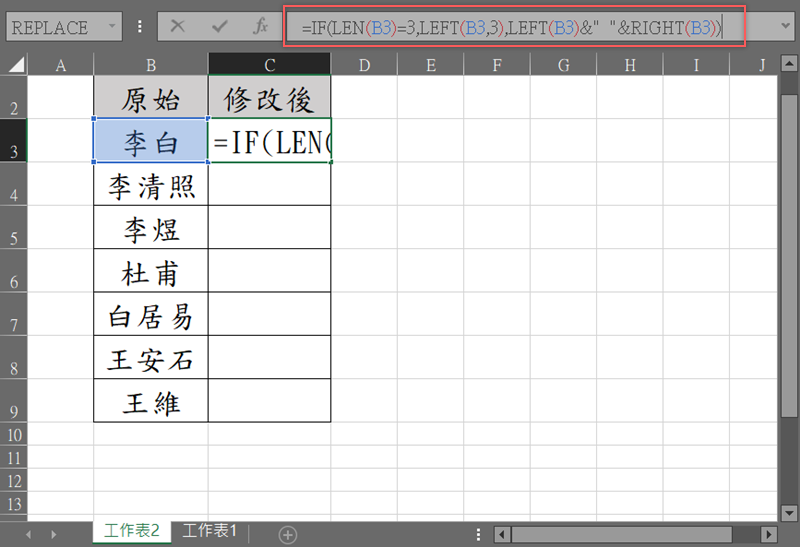Click the horizontal scrollbar thumb
The height and width of the screenshot is (547, 800).
621,535
